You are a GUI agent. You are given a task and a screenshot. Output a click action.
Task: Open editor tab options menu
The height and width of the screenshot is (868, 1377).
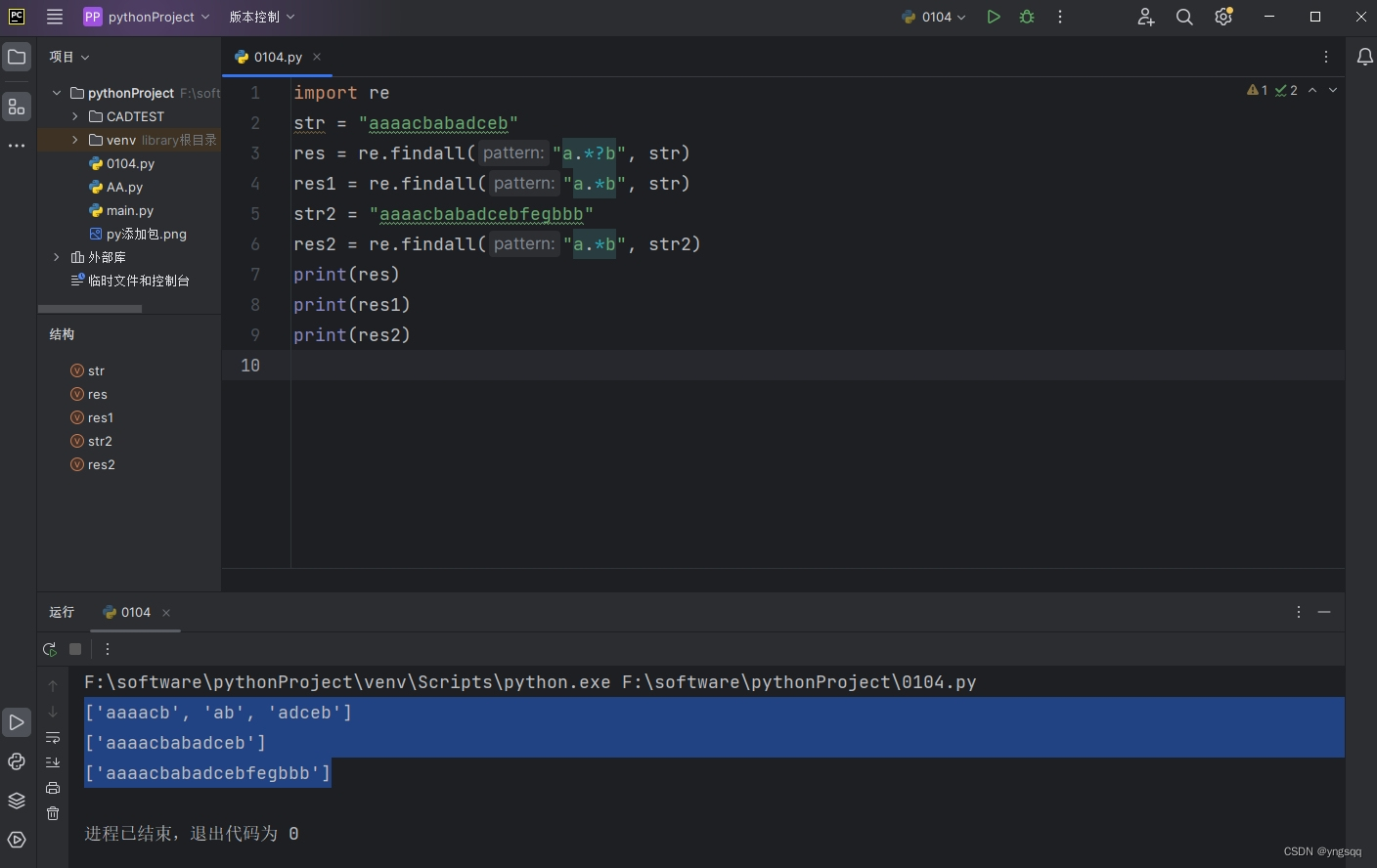coord(1326,57)
